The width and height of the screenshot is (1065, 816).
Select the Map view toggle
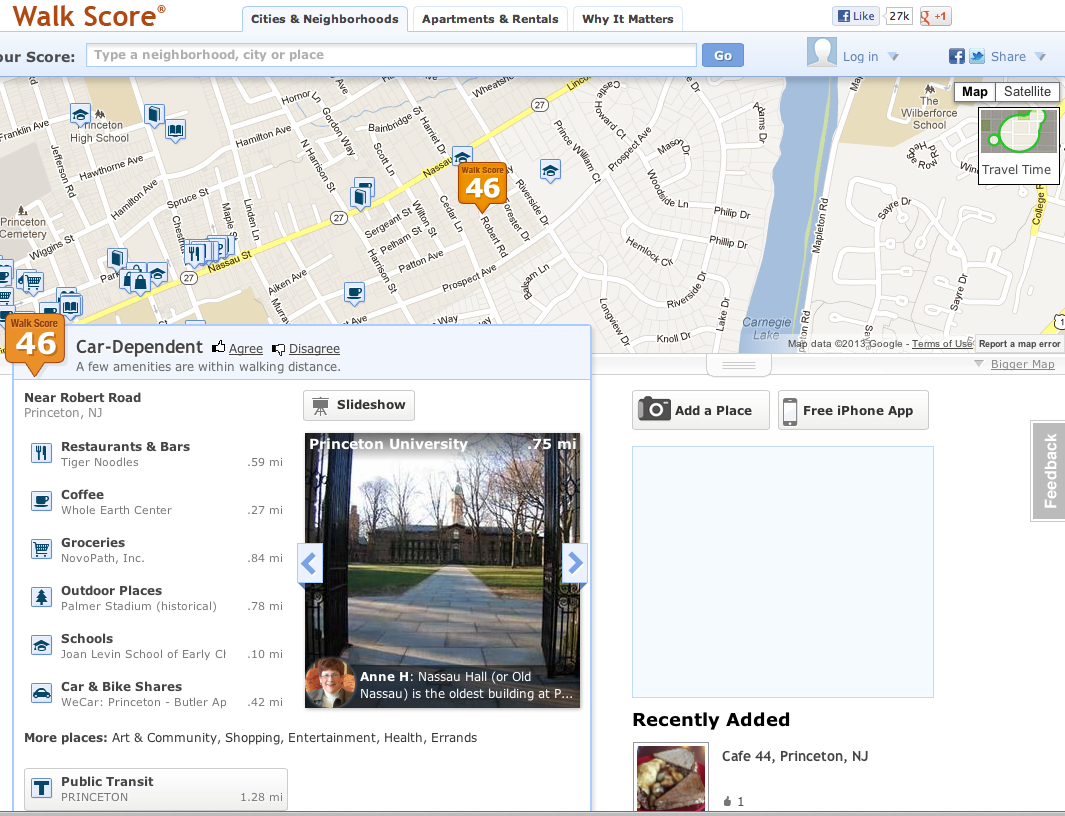[x=974, y=92]
